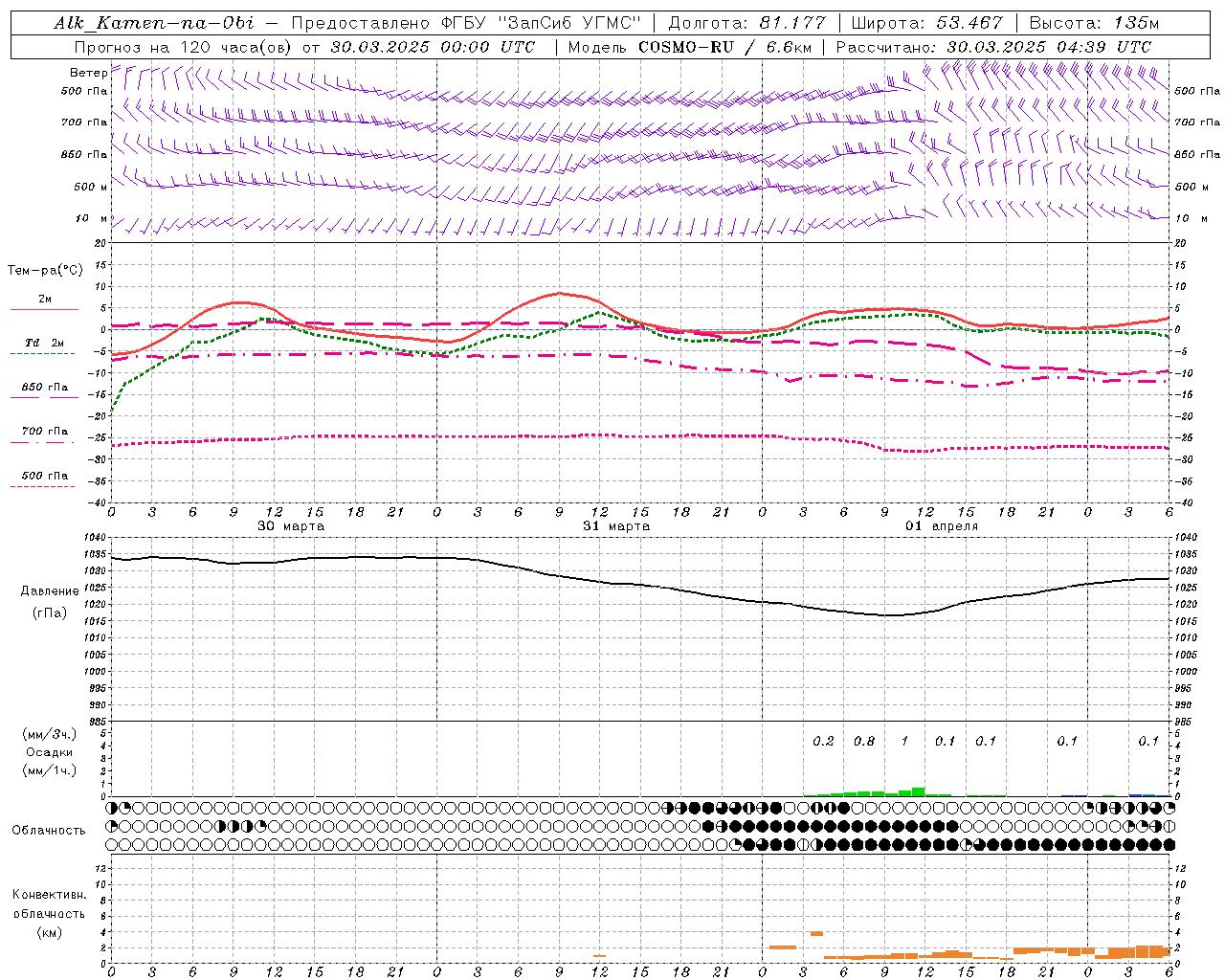Click the "Конвективн." label
1225x980 pixels.
click(x=49, y=895)
